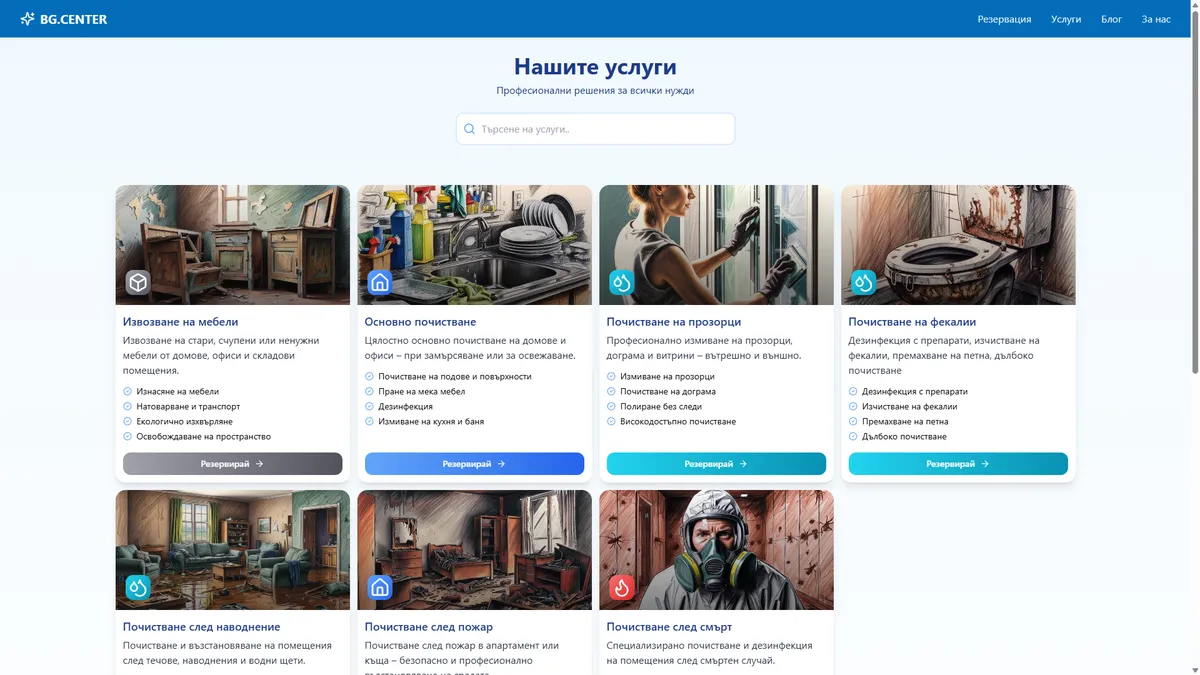Toggle the checkmark beside Полиране без следи
1200x675 pixels.
click(613, 406)
